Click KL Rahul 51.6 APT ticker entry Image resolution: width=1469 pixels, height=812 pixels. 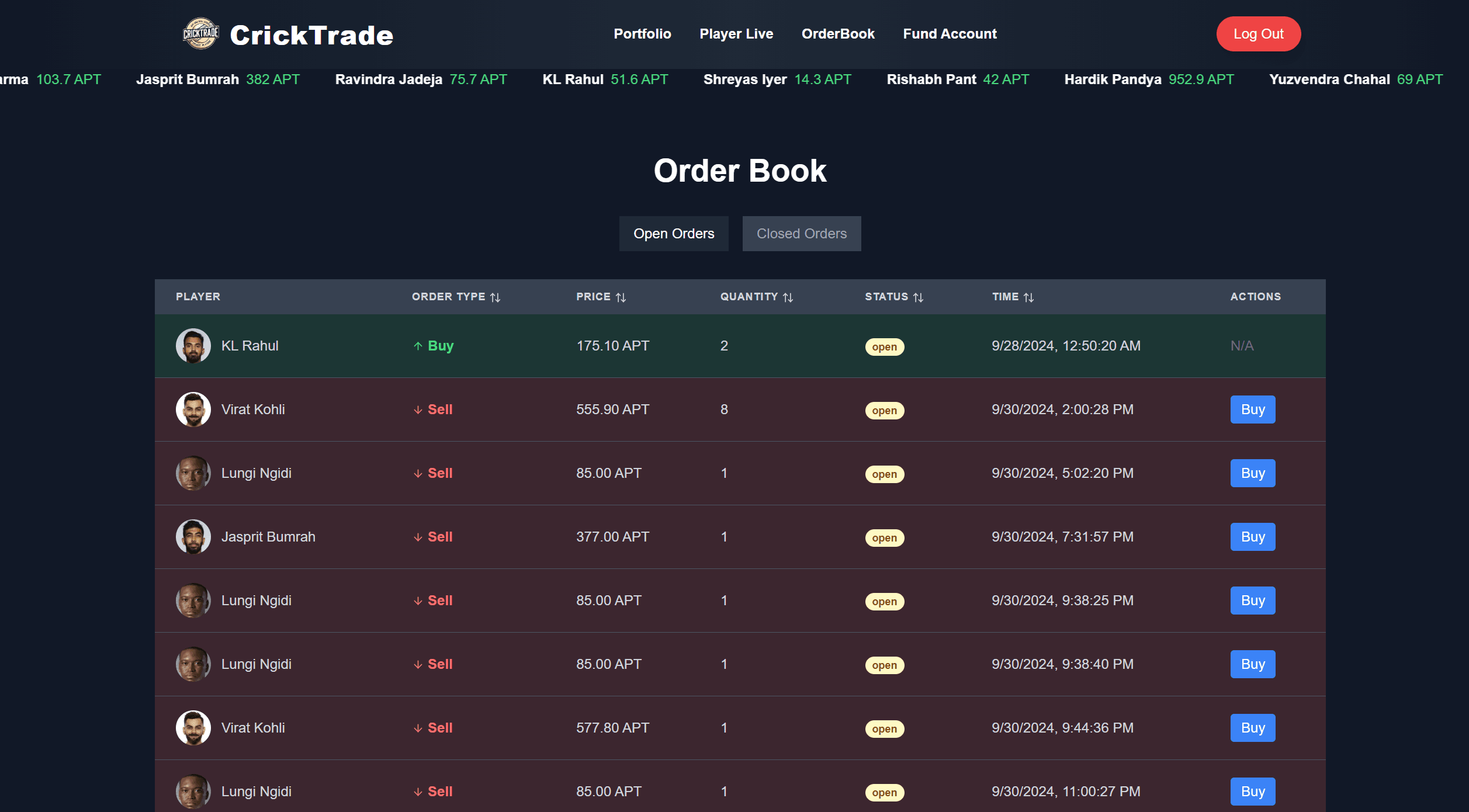tap(605, 79)
